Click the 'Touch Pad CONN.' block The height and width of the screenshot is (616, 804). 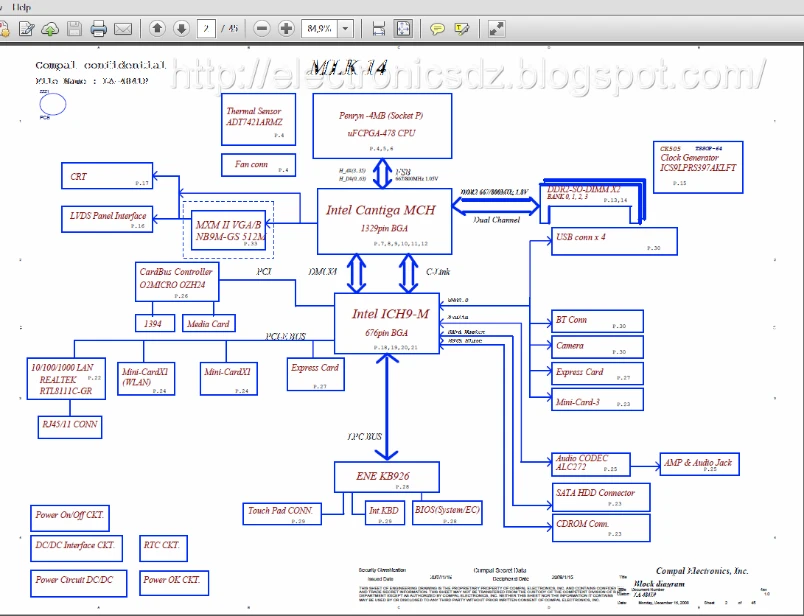coord(282,513)
